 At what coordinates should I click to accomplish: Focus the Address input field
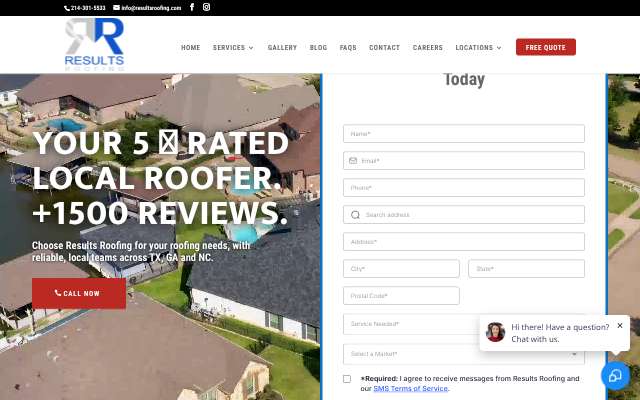pyautogui.click(x=464, y=242)
